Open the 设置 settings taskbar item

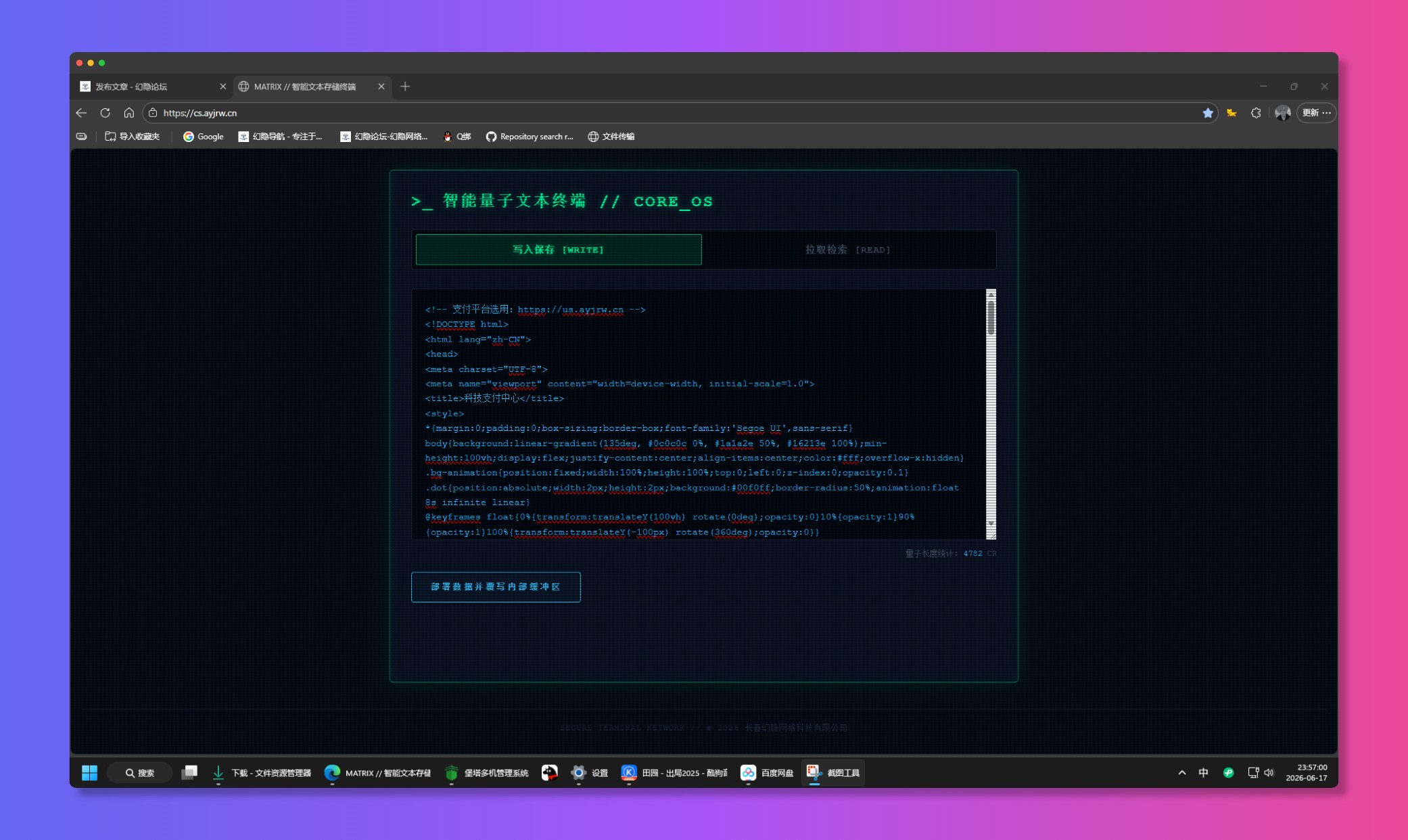(x=590, y=772)
